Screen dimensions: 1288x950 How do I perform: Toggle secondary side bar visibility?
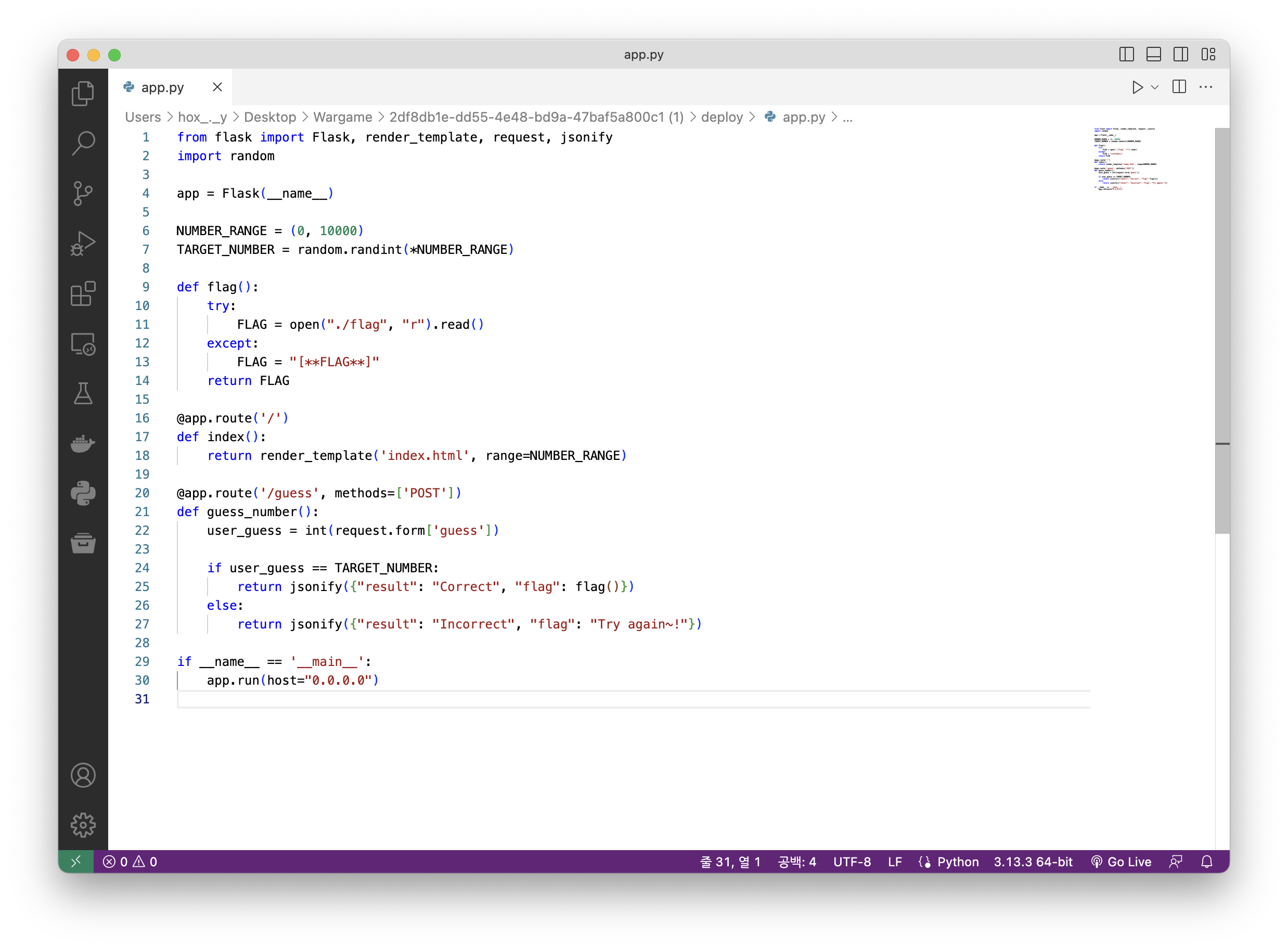tap(1180, 55)
